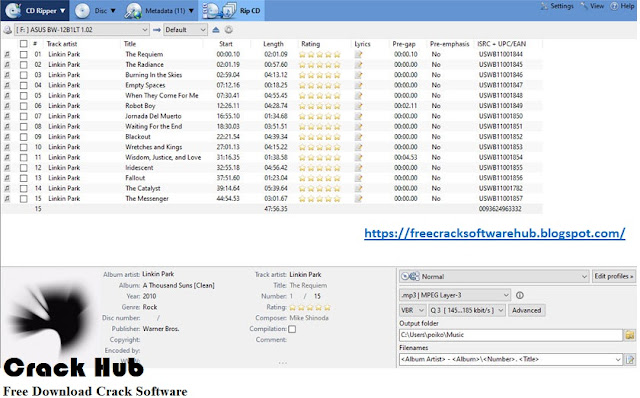Open the Disc menu
This screenshot has height=398, width=640.
(x=96, y=11)
